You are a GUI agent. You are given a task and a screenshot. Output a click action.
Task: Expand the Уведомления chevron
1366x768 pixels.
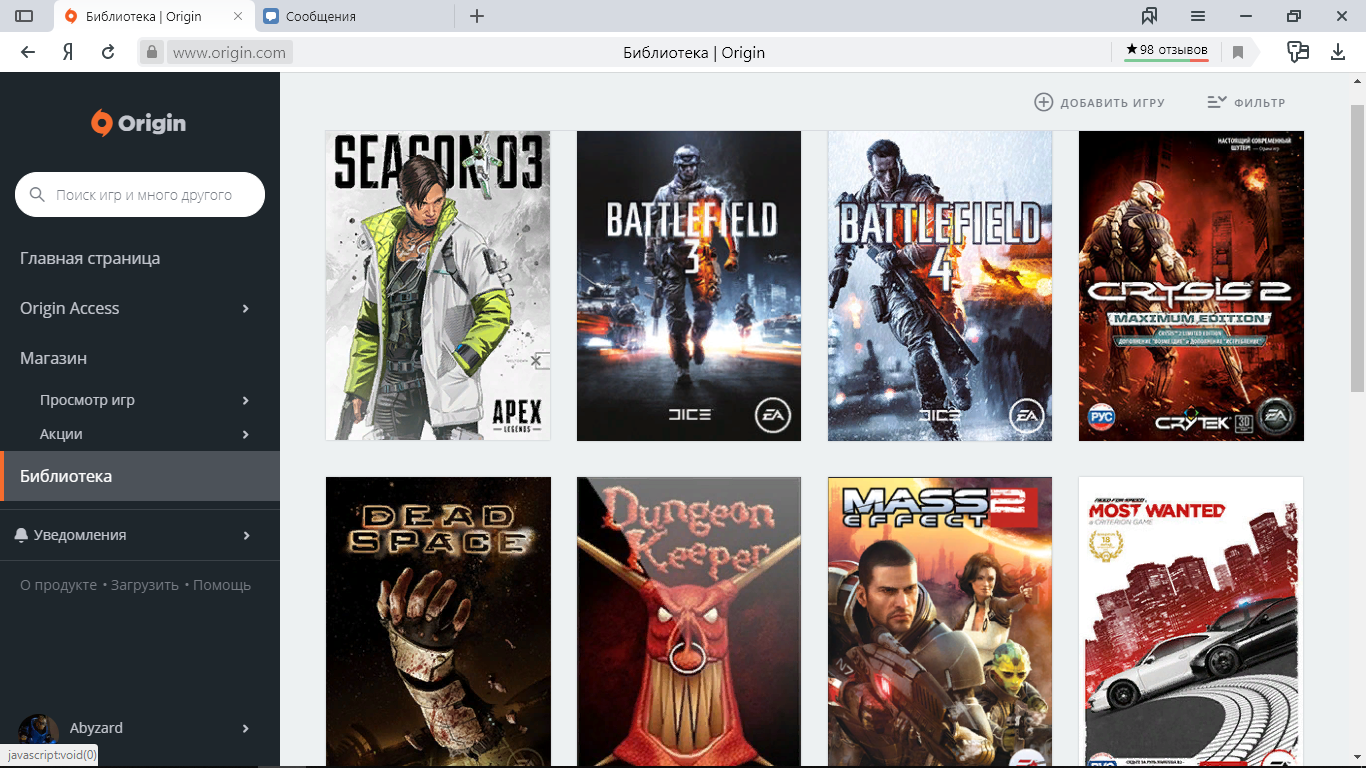tap(246, 535)
